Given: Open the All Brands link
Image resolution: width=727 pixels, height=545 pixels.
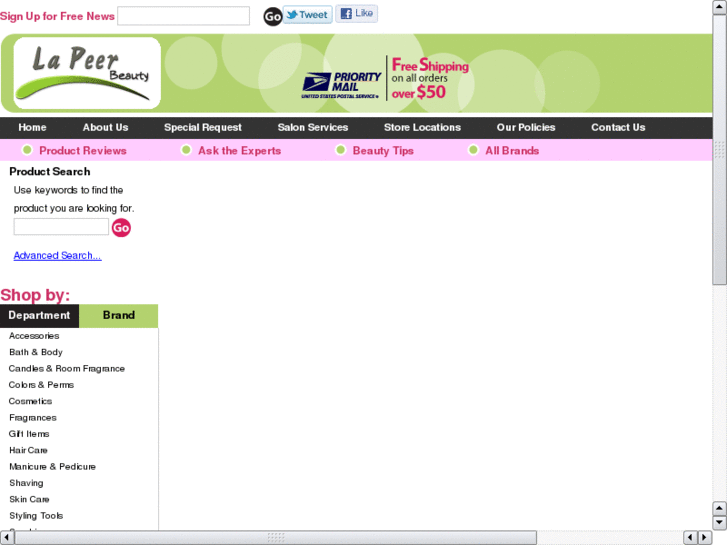Looking at the screenshot, I should [512, 151].
